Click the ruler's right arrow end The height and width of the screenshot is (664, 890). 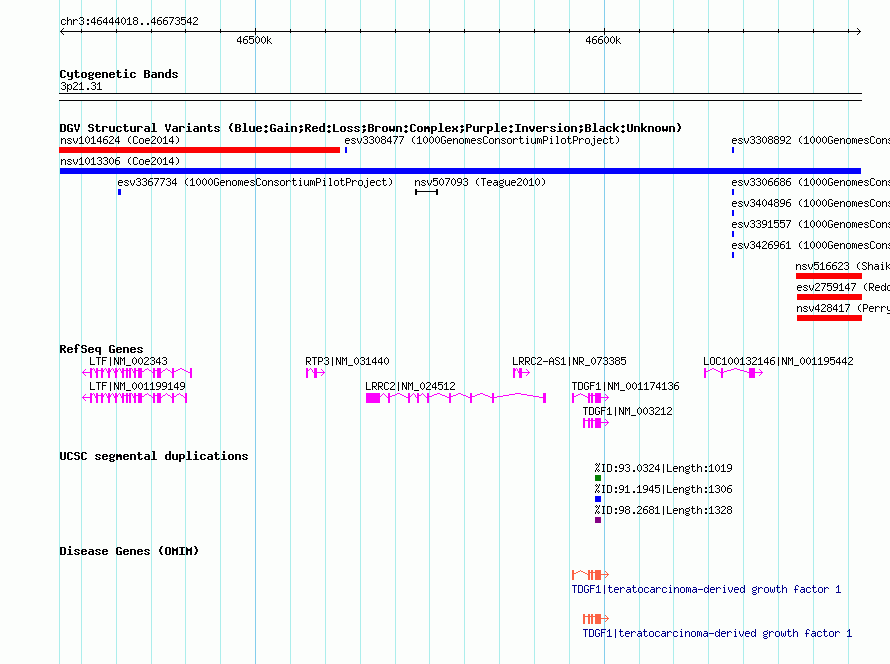coord(858,31)
